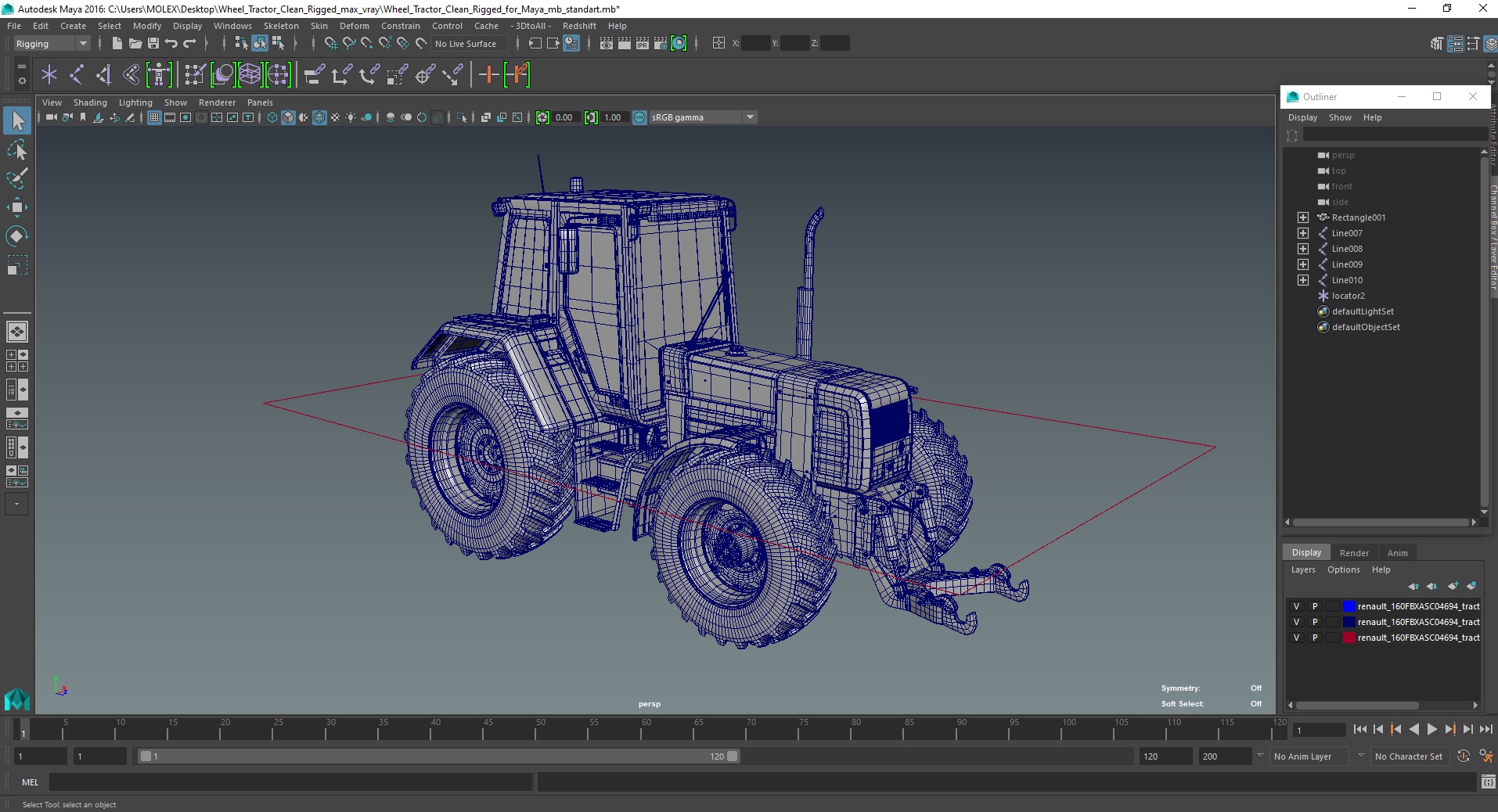The image size is (1498, 812).
Task: Toggle visibility V of third renault layer
Action: (1296, 638)
